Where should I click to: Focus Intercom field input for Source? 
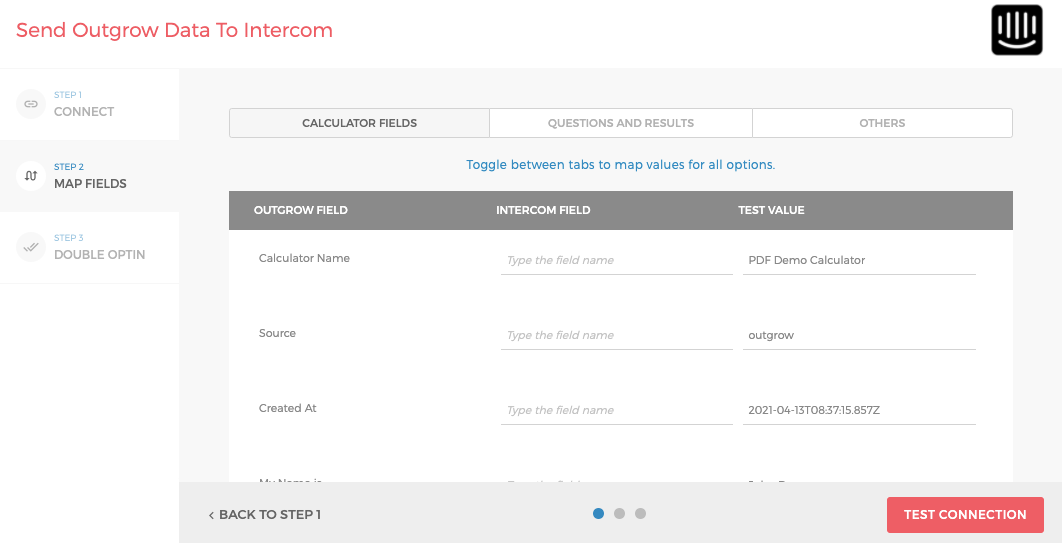(616, 336)
